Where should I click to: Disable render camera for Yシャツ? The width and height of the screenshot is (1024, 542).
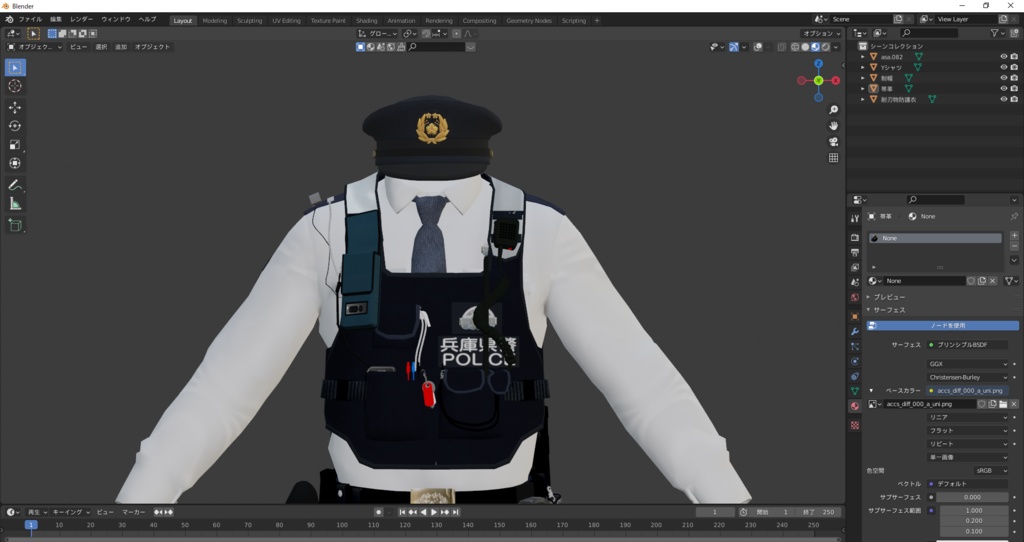1014,67
